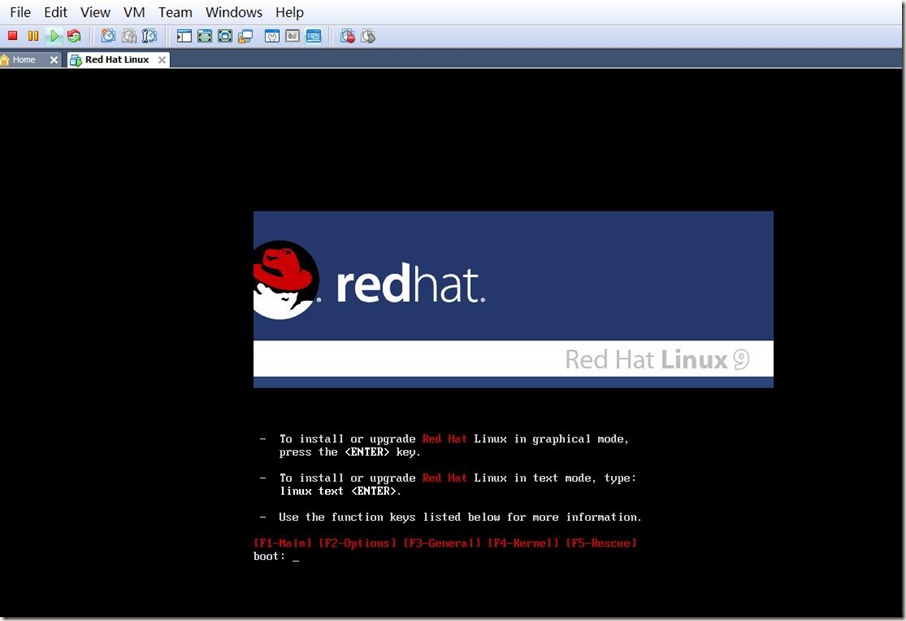Revert to the previous snapshot
Image resolution: width=906 pixels, height=621 pixels.
129,36
